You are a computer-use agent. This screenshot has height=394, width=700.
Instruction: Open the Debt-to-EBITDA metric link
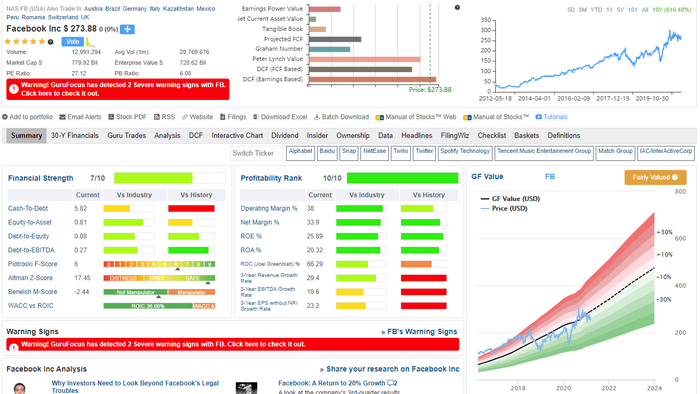31,250
